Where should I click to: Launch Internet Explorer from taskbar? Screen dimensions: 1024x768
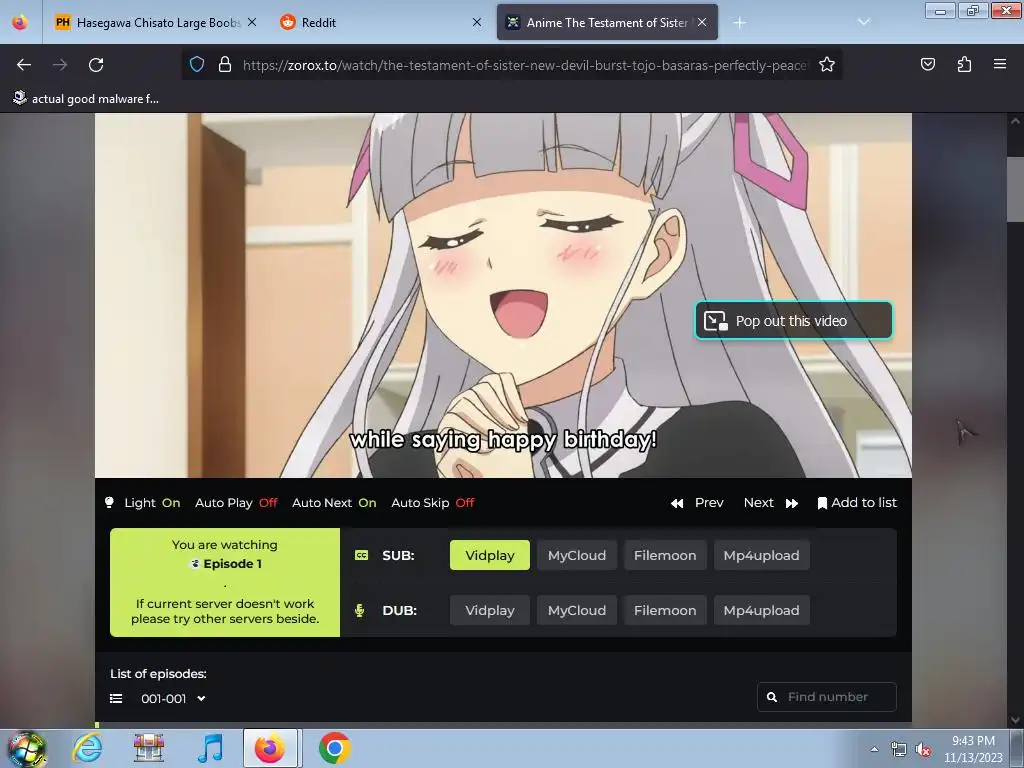pos(88,748)
